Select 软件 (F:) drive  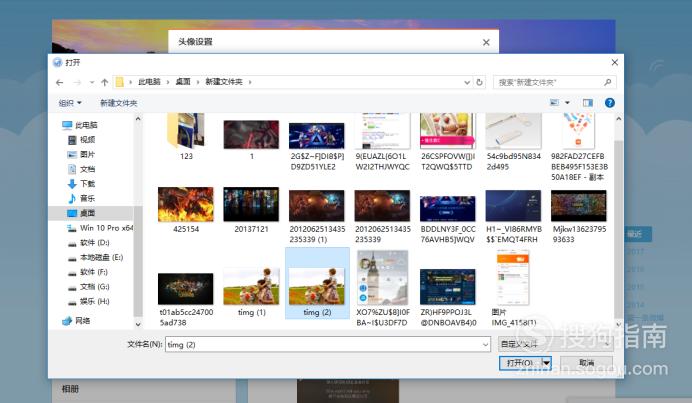(88, 272)
